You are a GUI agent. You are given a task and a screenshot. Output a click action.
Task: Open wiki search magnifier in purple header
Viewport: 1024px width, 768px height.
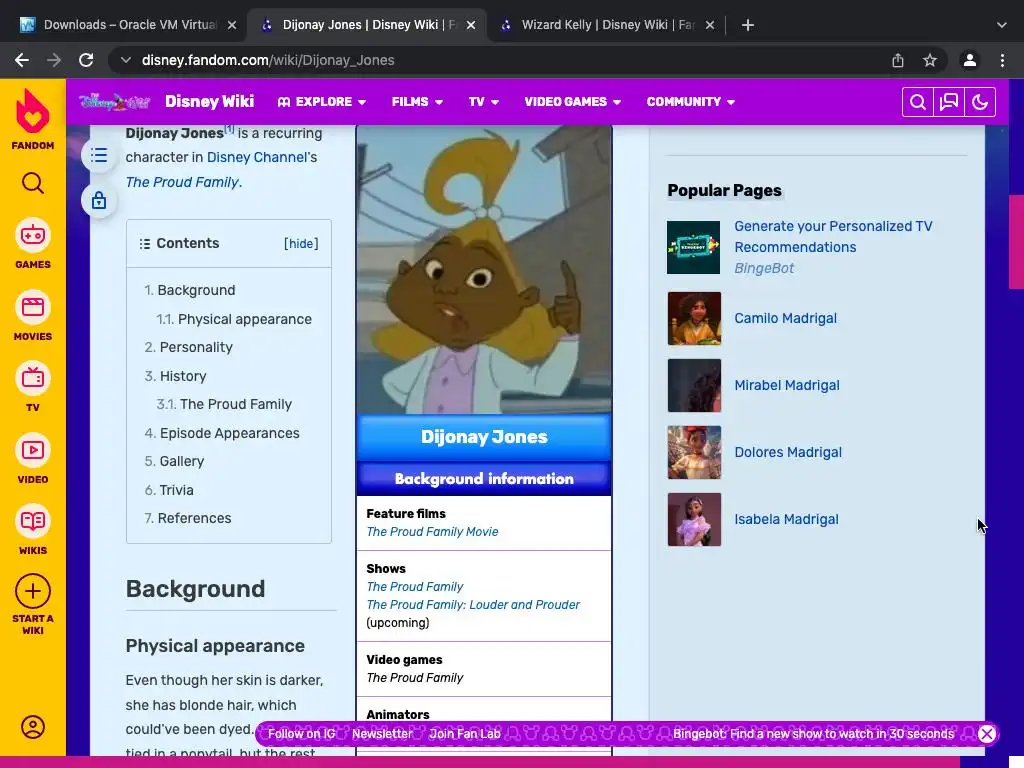pyautogui.click(x=918, y=102)
